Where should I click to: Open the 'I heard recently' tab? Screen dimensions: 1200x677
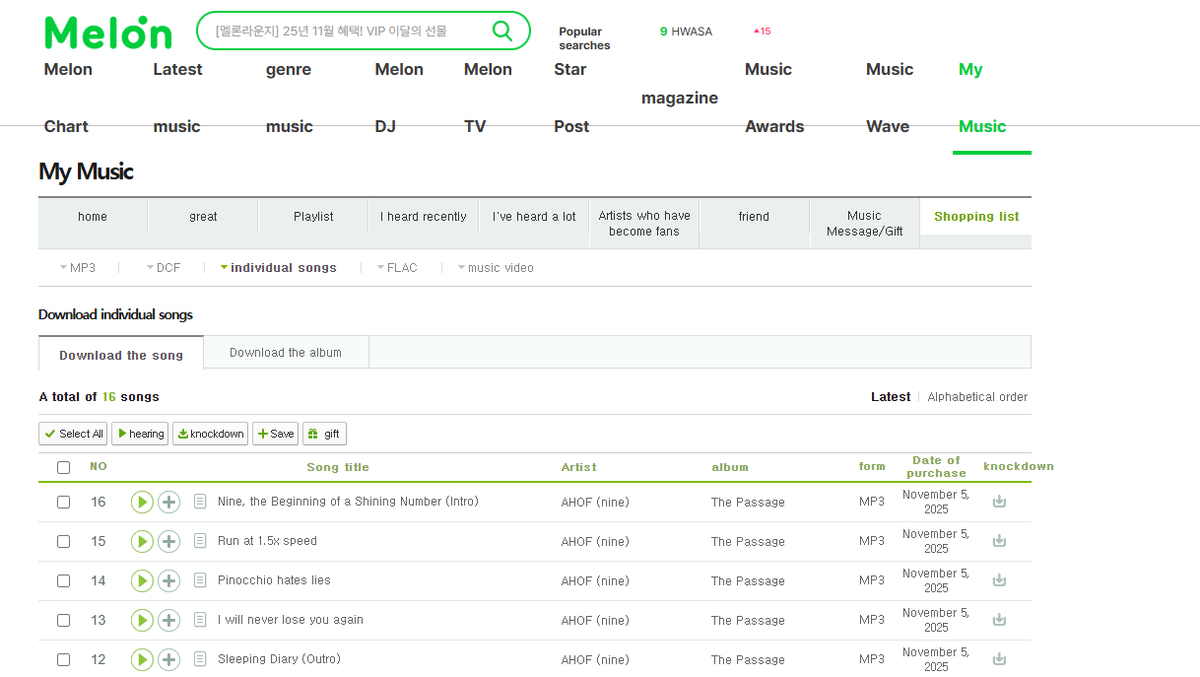click(423, 217)
